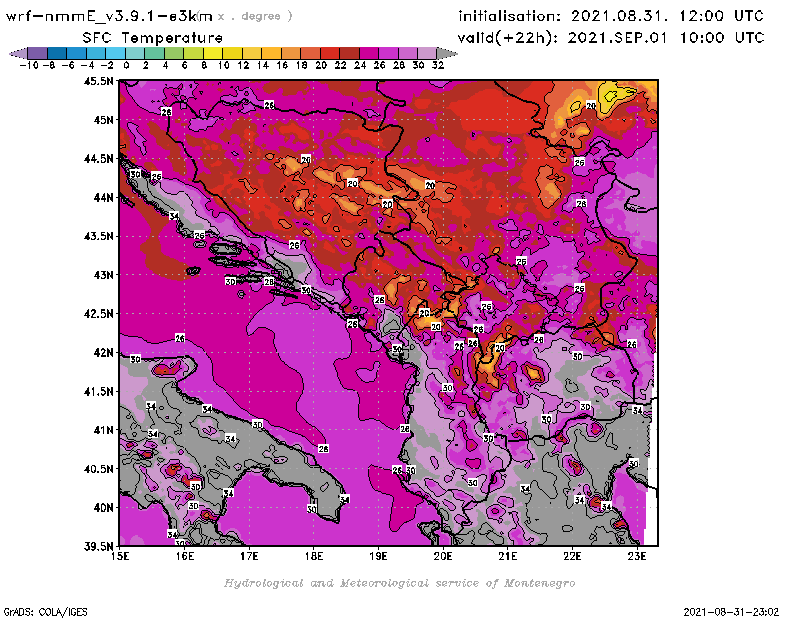Click the timestamp '2021-08-31-23:02'
This screenshot has width=800, height=618.
(731, 612)
